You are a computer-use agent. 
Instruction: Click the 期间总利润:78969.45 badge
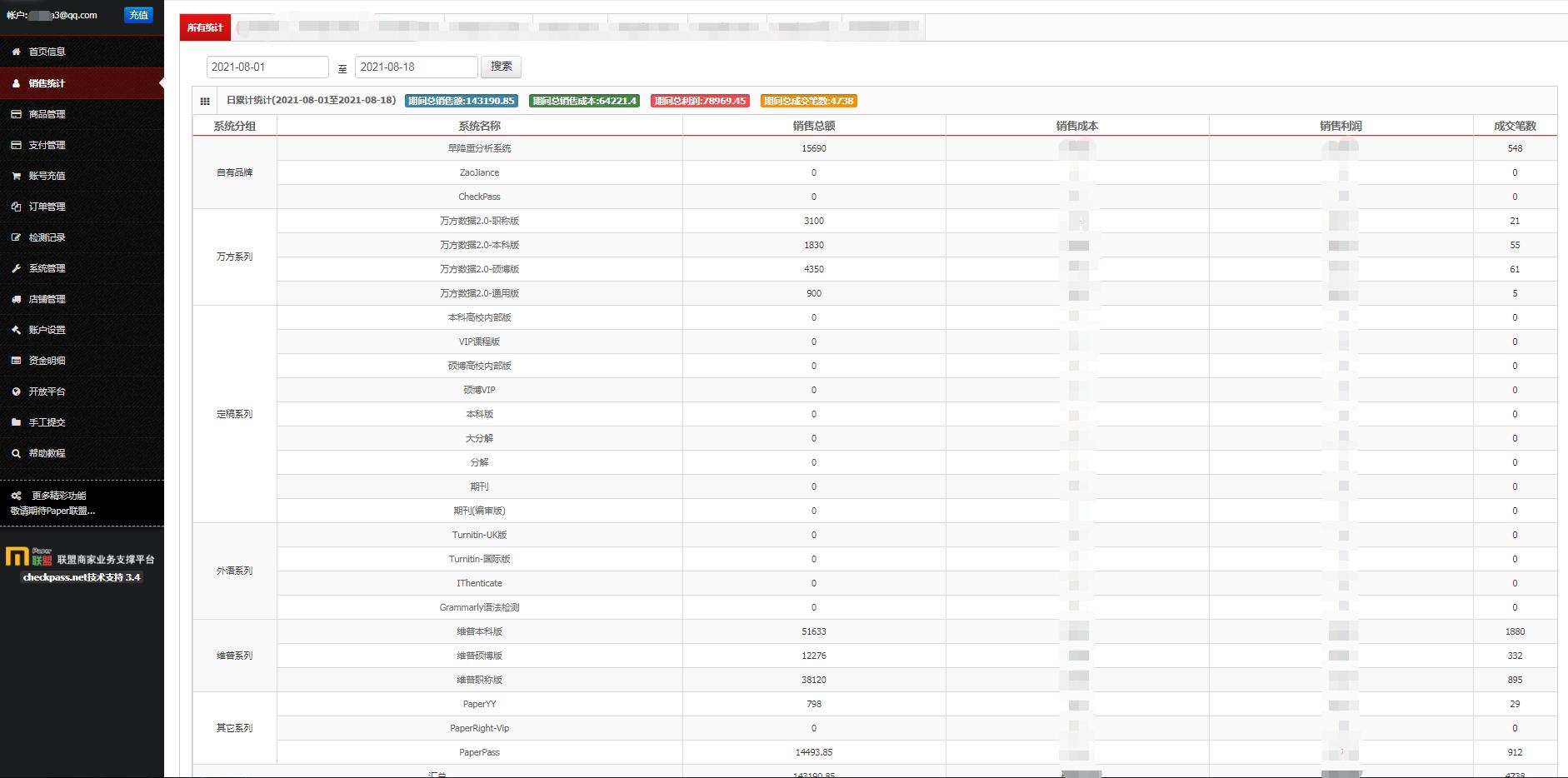coord(700,101)
